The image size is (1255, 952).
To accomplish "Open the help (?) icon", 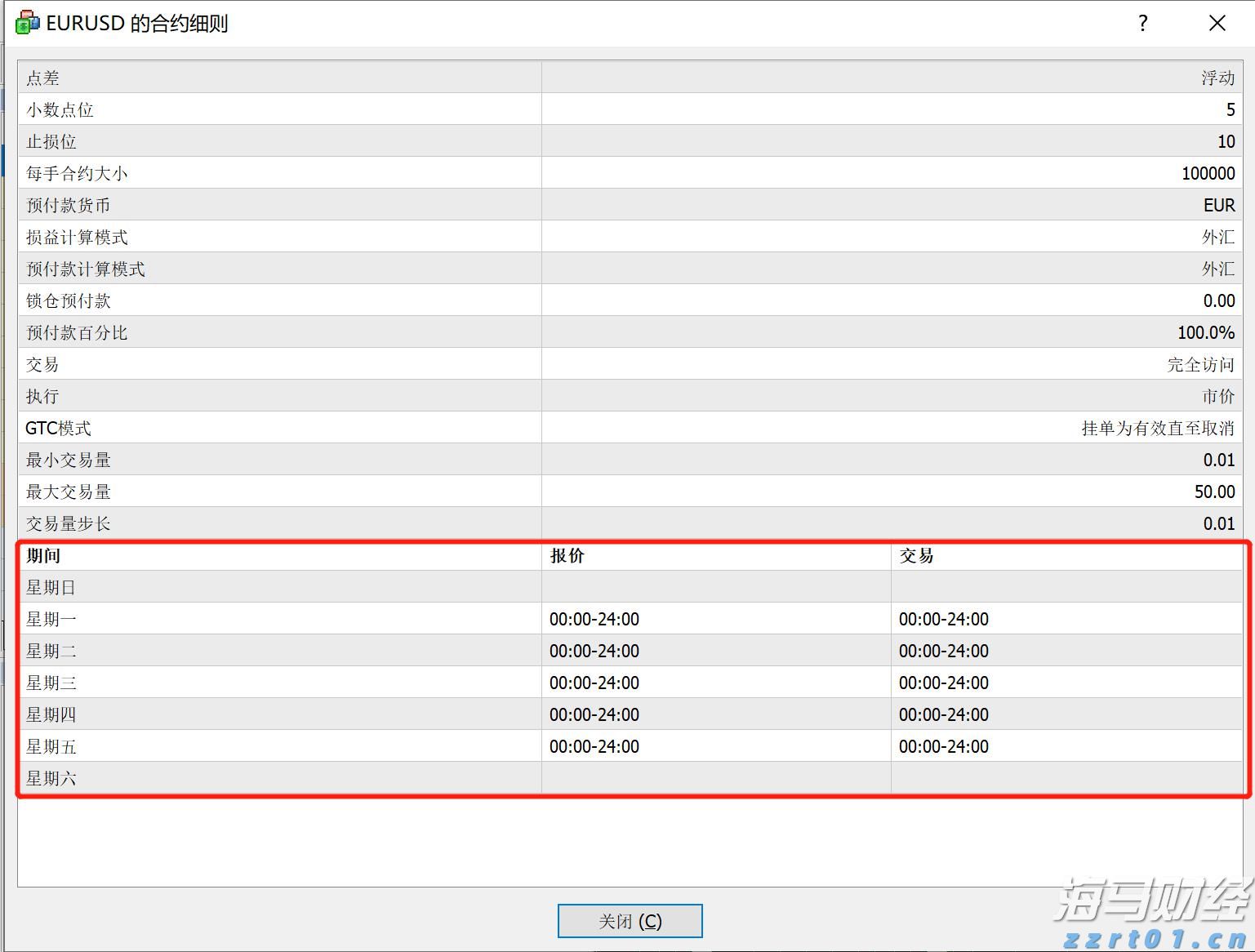I will click(x=1141, y=24).
